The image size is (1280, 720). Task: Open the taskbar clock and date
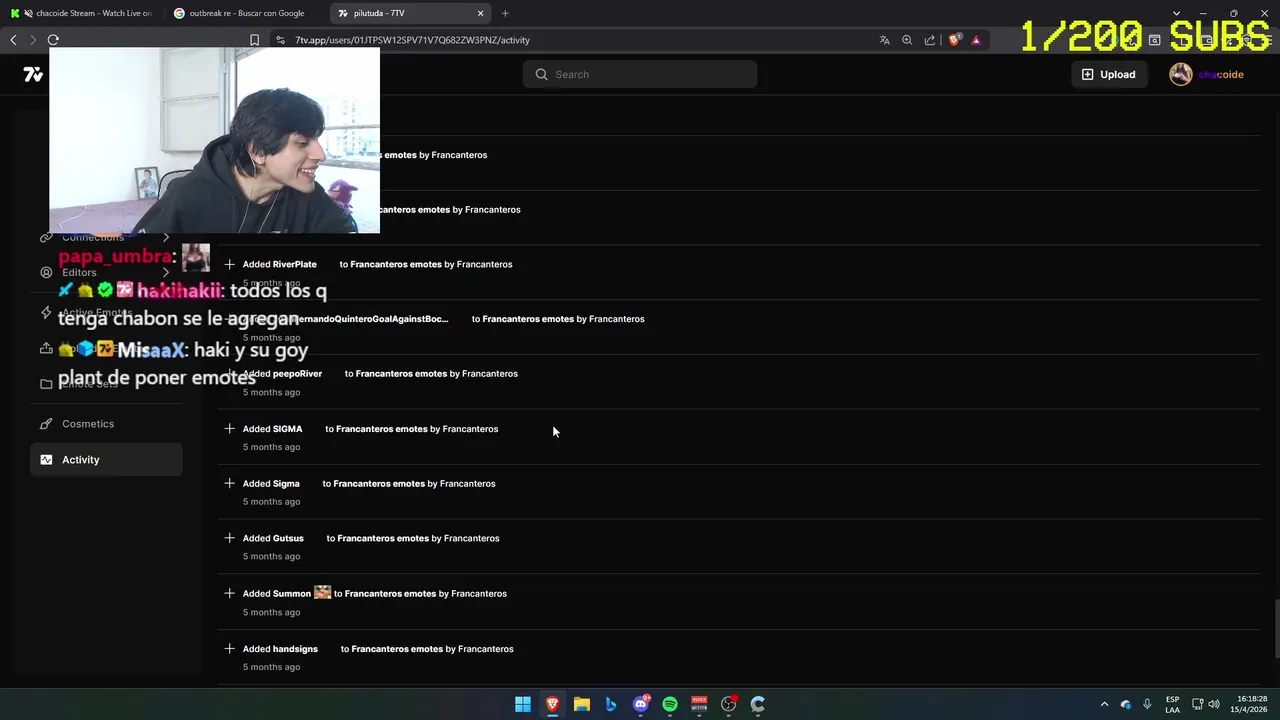[x=1251, y=704]
